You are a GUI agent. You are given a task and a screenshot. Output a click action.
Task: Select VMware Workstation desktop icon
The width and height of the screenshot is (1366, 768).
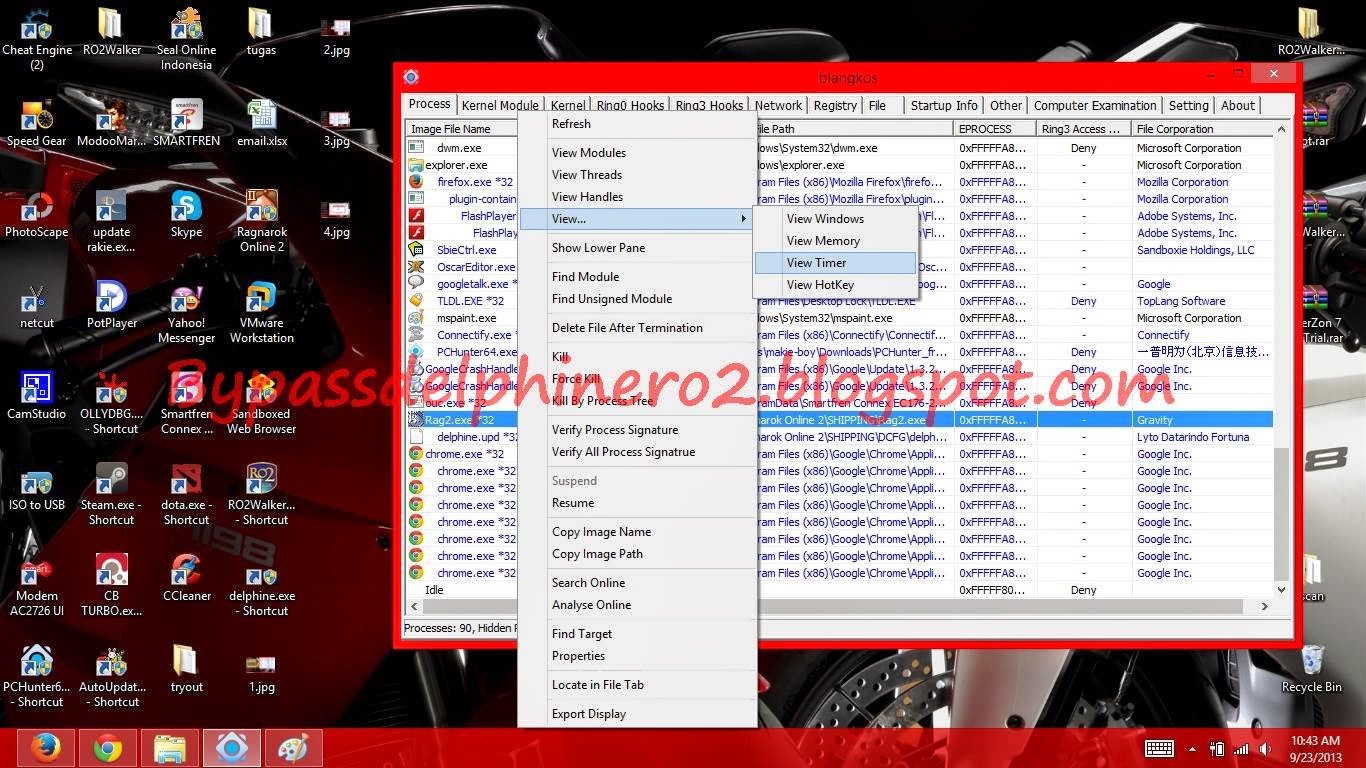(x=261, y=313)
